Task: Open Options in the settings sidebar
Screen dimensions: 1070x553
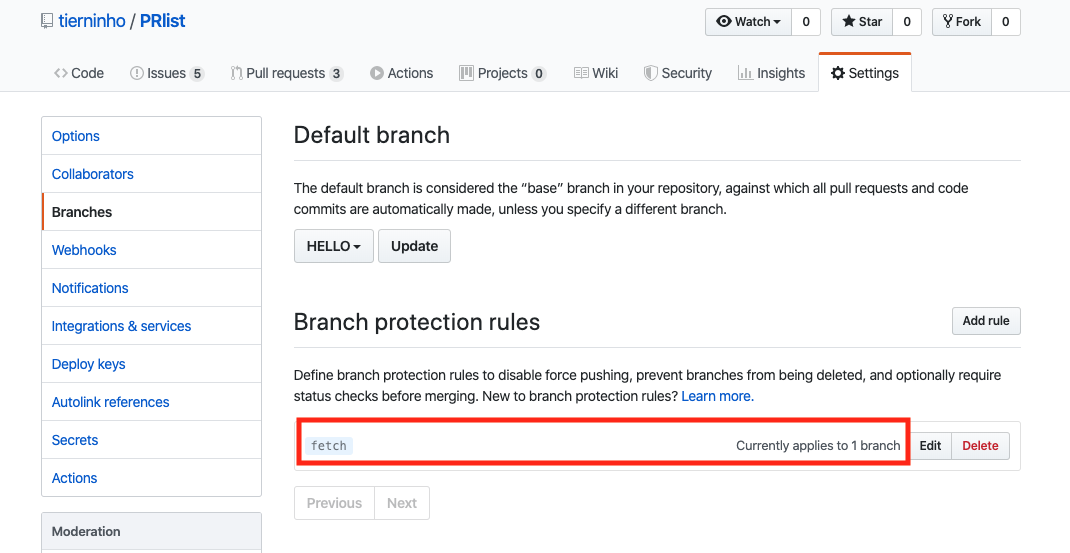Action: pyautogui.click(x=151, y=136)
